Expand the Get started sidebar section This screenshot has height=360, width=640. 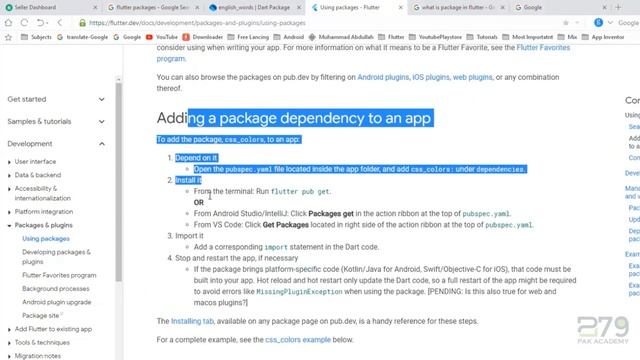(x=56, y=99)
